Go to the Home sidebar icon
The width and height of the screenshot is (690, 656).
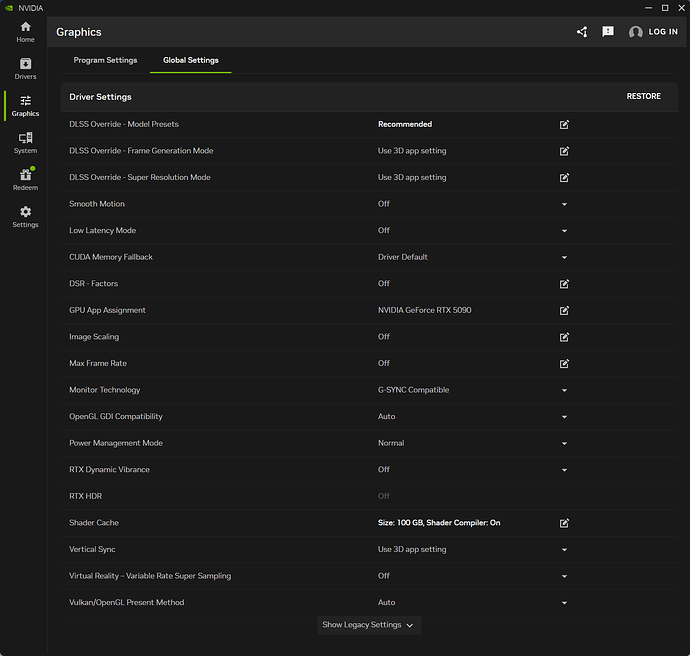(x=26, y=32)
